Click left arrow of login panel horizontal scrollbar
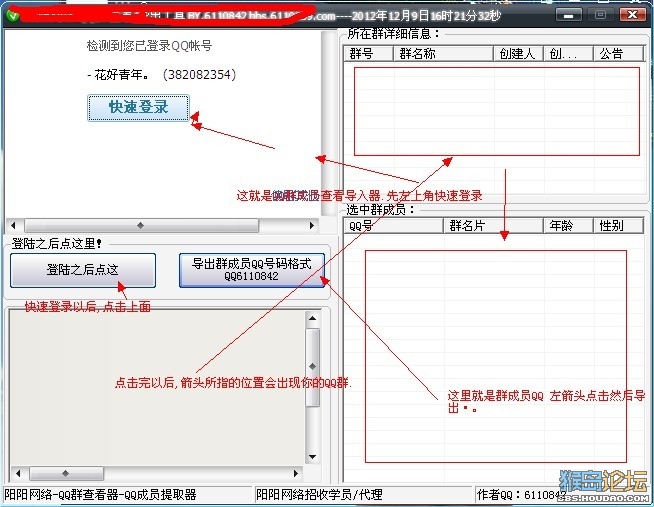 [x=14, y=226]
